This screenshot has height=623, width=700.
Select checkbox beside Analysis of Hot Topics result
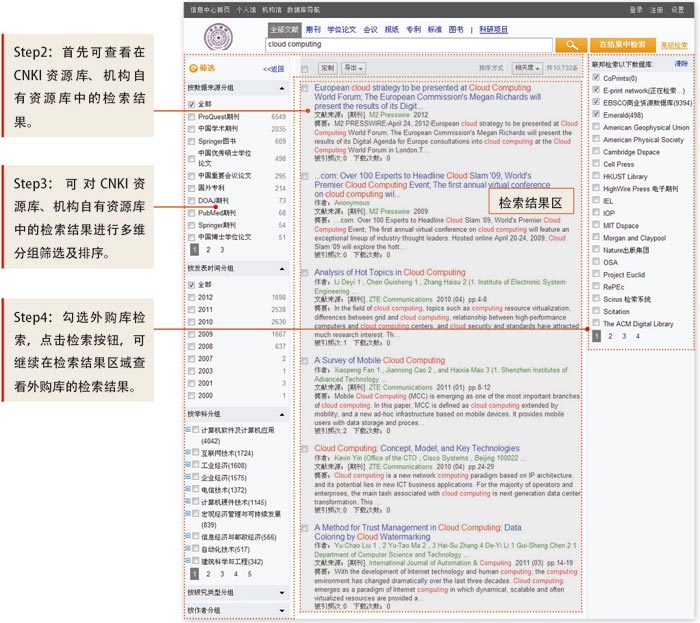(x=305, y=273)
